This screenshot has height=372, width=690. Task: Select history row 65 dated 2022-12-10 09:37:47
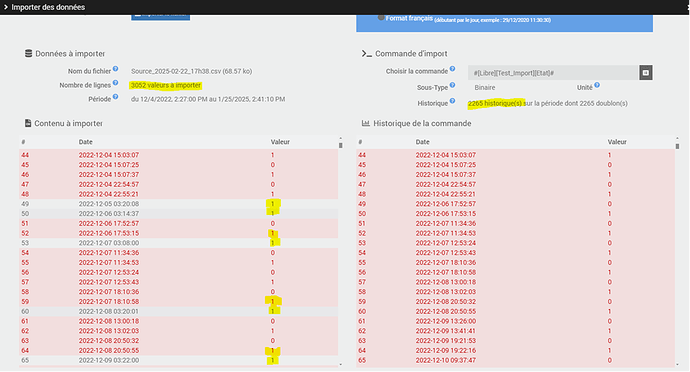(x=515, y=360)
